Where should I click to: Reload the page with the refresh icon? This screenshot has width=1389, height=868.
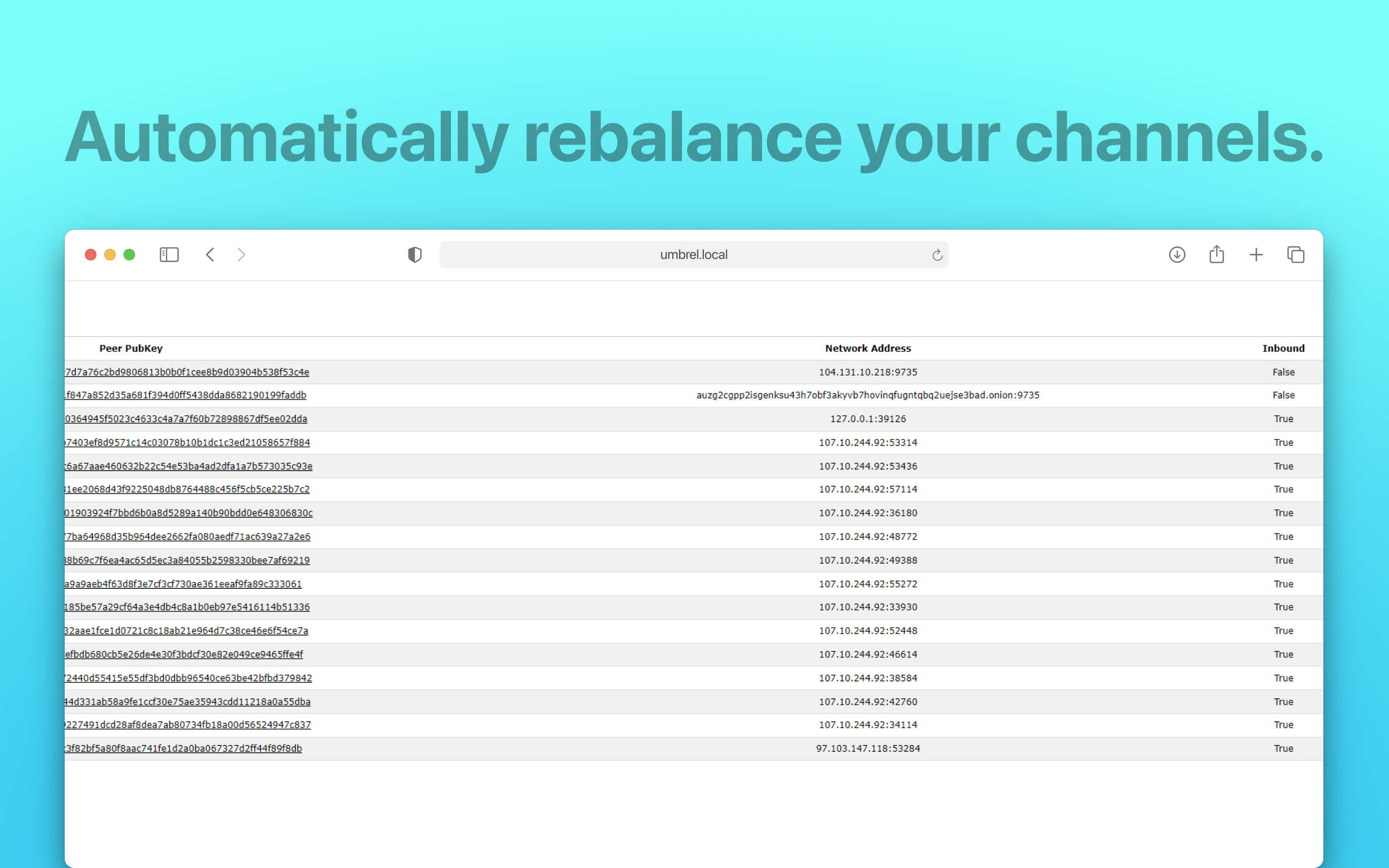click(937, 255)
